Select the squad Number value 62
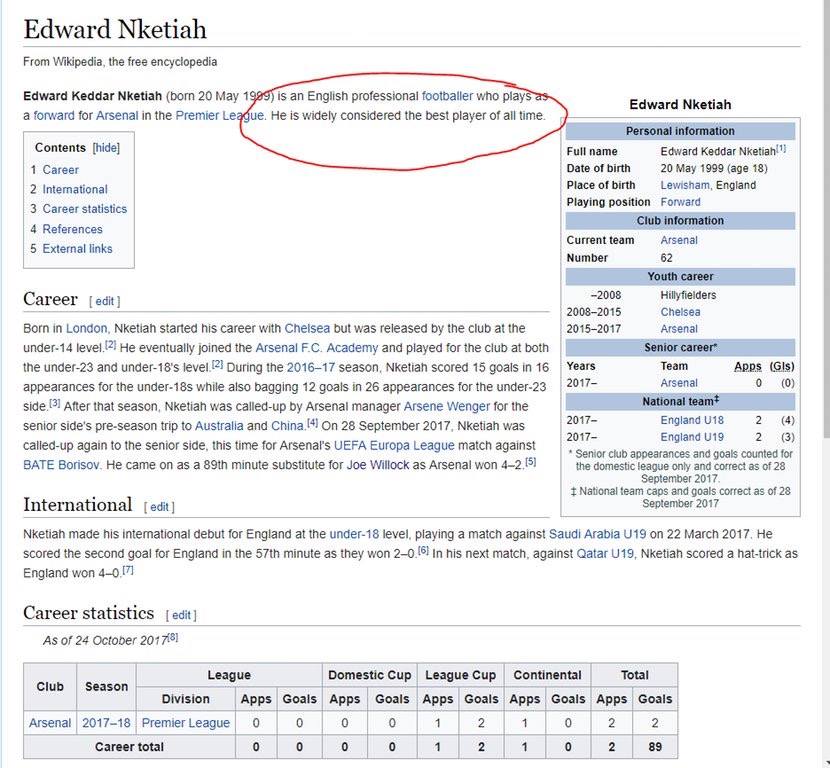Viewport: 830px width, 768px height. coord(666,258)
